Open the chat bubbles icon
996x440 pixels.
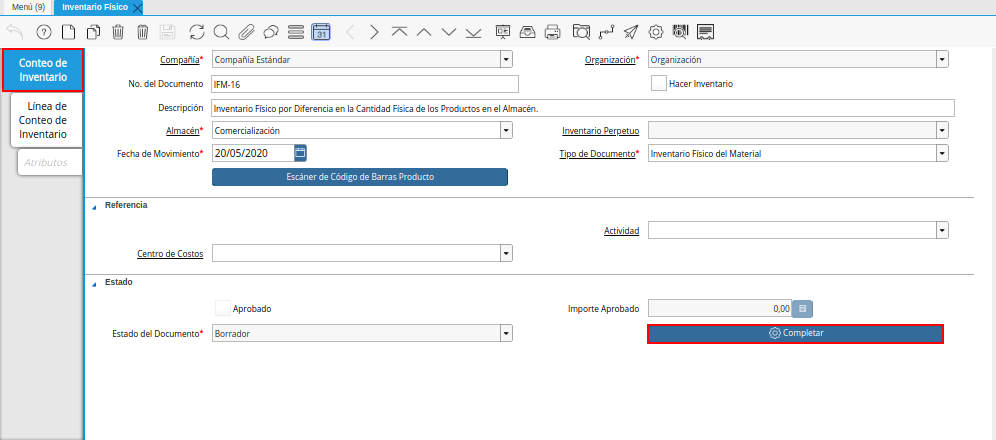(271, 32)
